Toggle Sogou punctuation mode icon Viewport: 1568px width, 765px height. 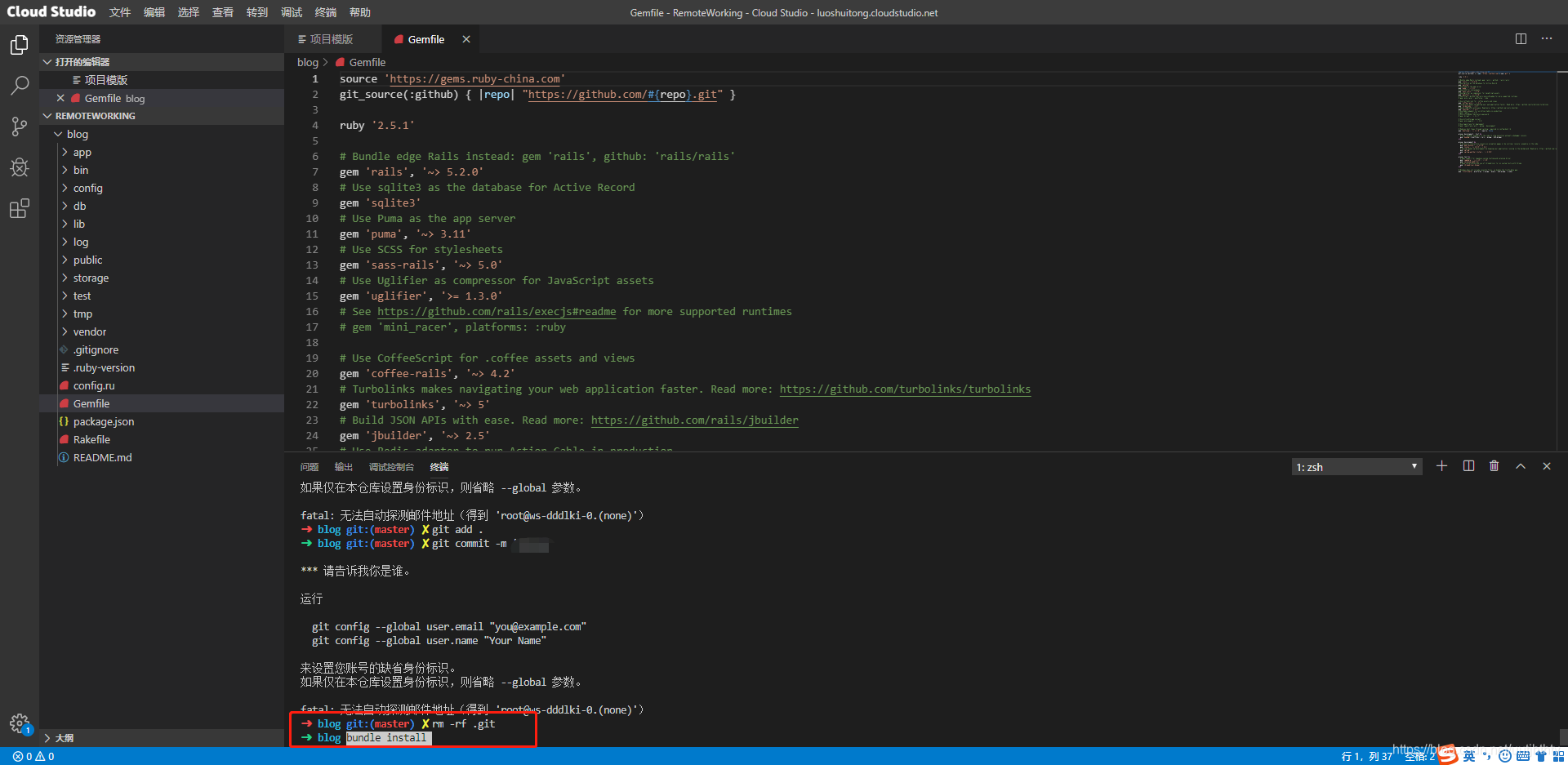click(x=1487, y=756)
